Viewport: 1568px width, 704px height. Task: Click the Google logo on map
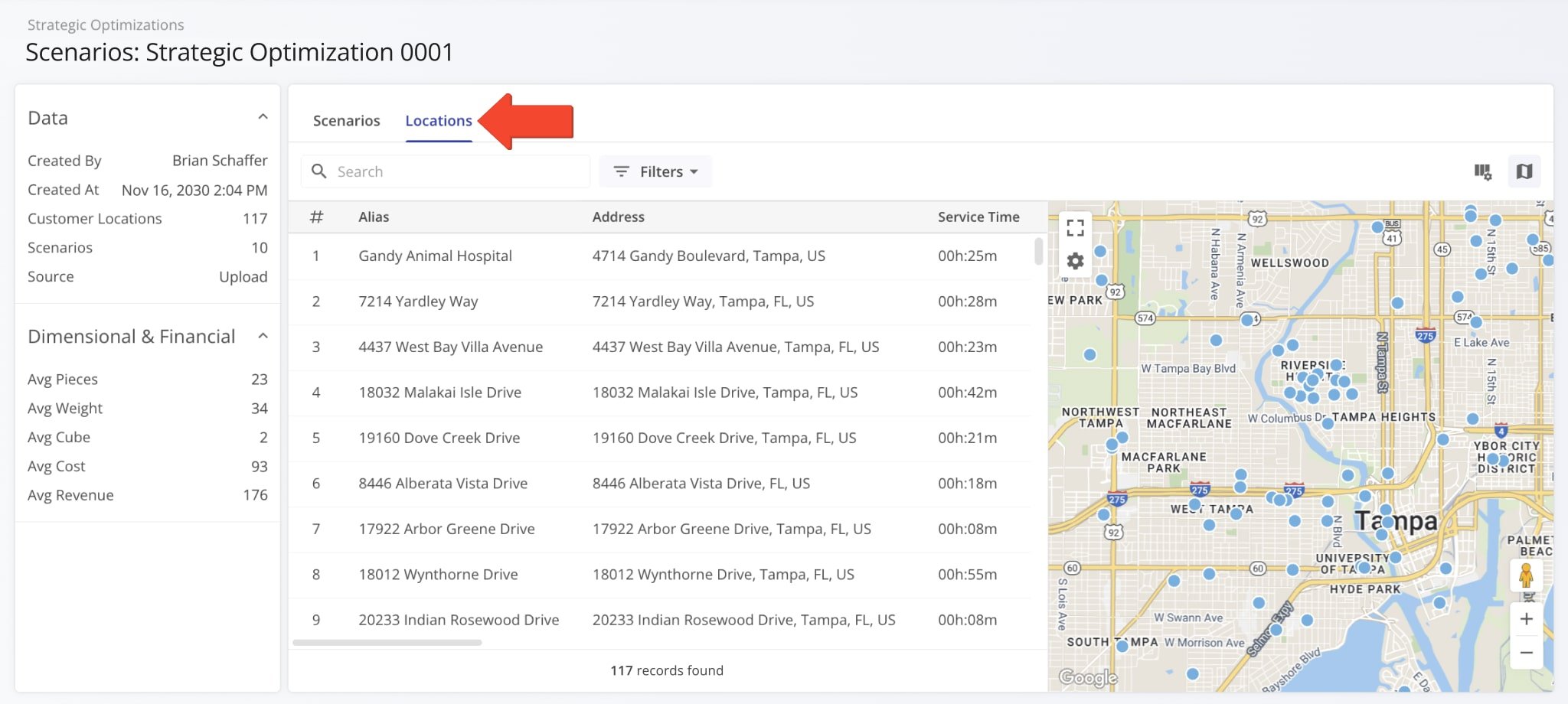[1087, 677]
